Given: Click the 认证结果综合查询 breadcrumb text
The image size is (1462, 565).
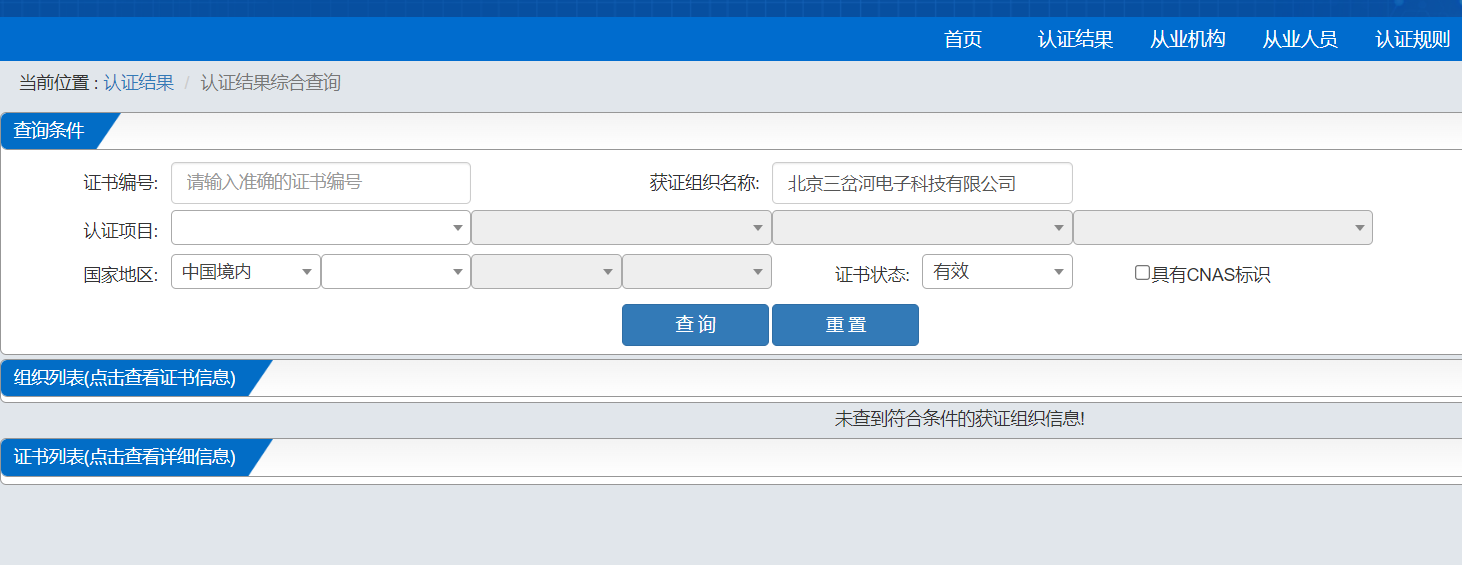Looking at the screenshot, I should pos(271,83).
